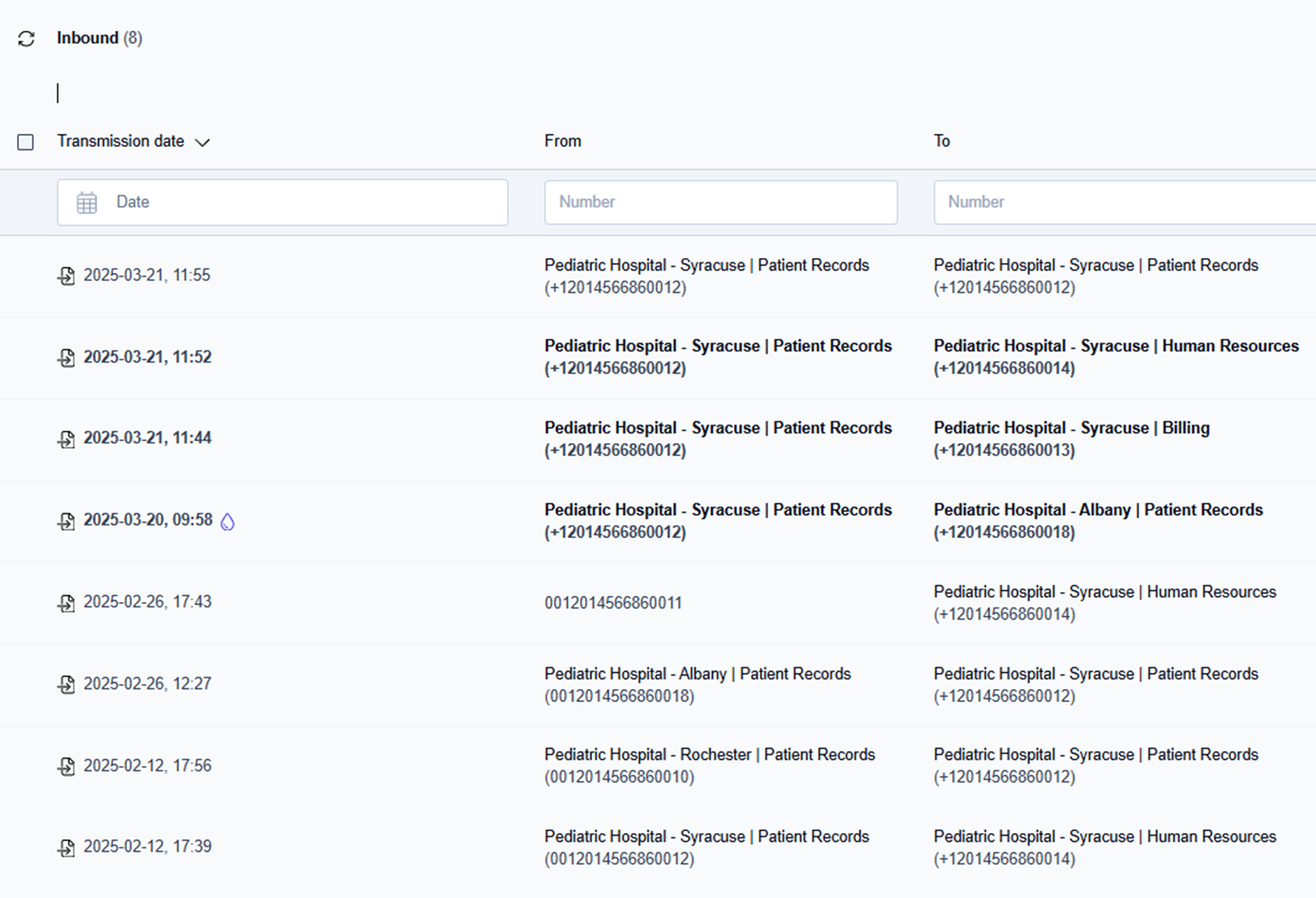Click the fax icon for 2025-02-26, 17:43
This screenshot has height=898, width=1316.
tap(66, 603)
